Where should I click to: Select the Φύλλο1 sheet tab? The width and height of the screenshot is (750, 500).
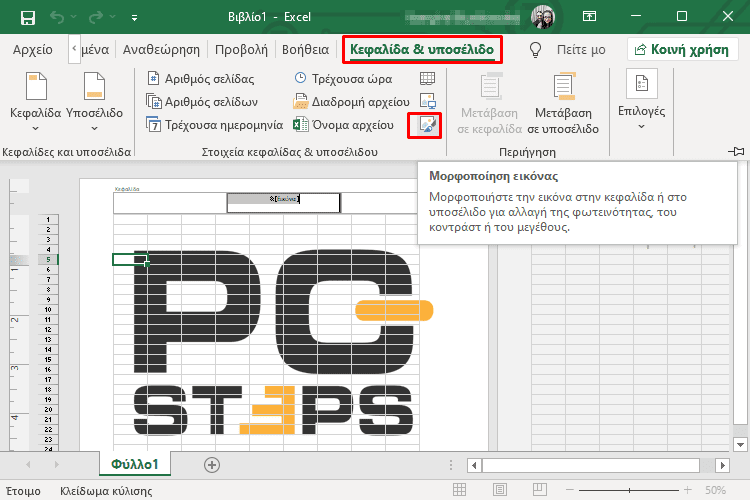[x=135, y=464]
